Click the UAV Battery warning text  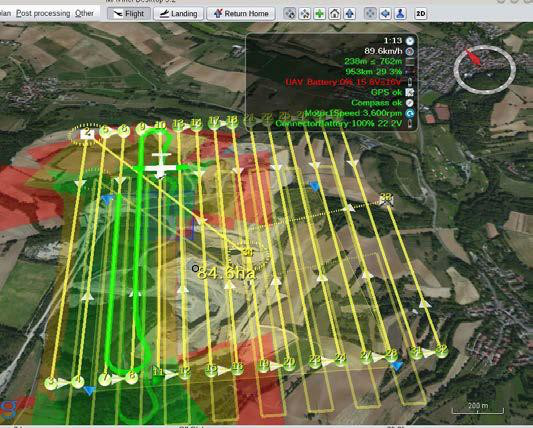coord(343,82)
